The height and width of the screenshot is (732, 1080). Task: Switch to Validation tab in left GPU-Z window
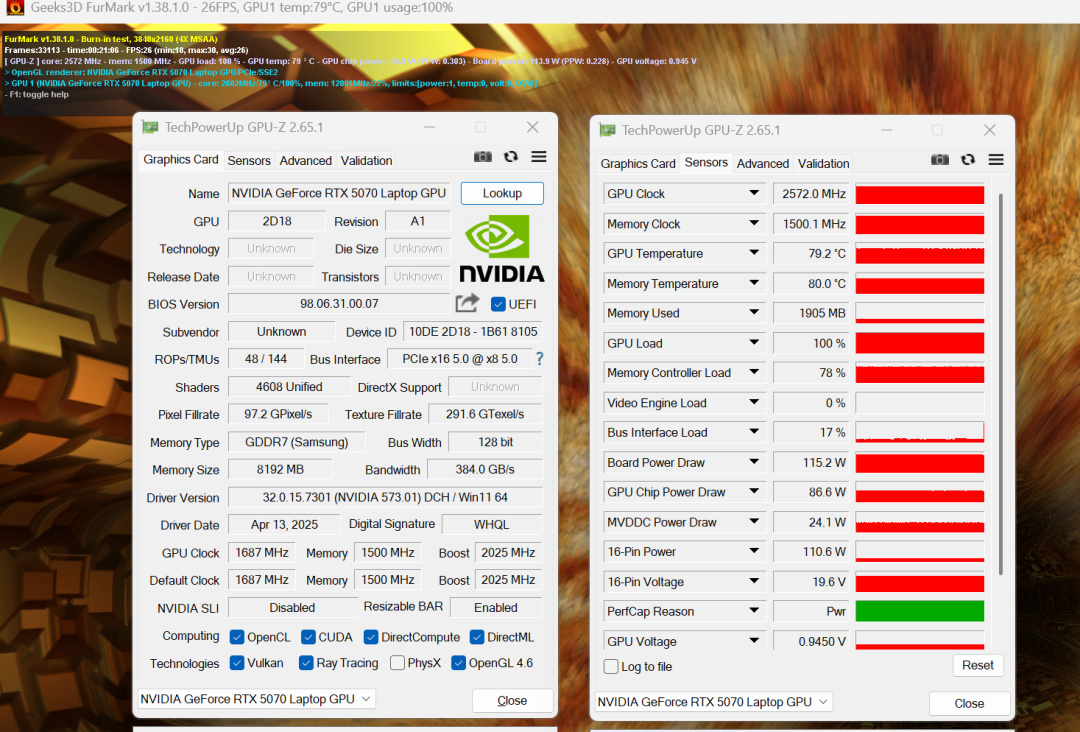pos(366,160)
